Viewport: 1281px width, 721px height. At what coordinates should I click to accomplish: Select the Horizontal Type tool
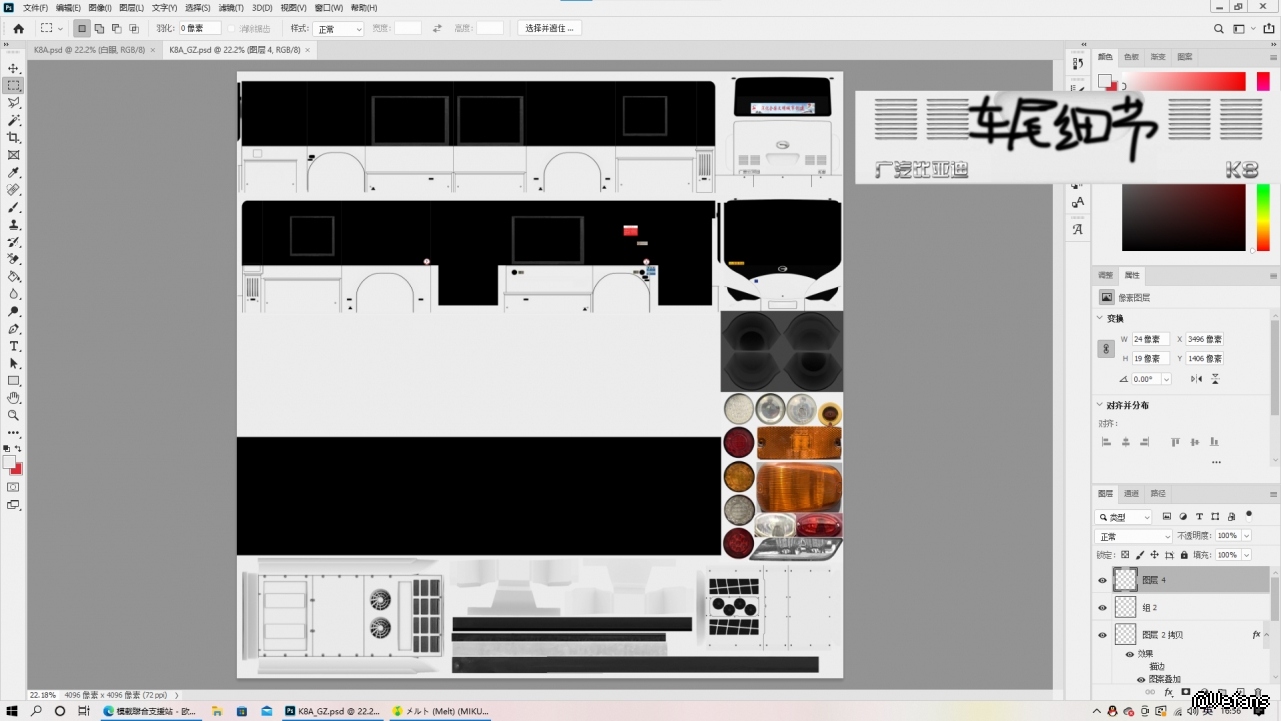pos(14,346)
